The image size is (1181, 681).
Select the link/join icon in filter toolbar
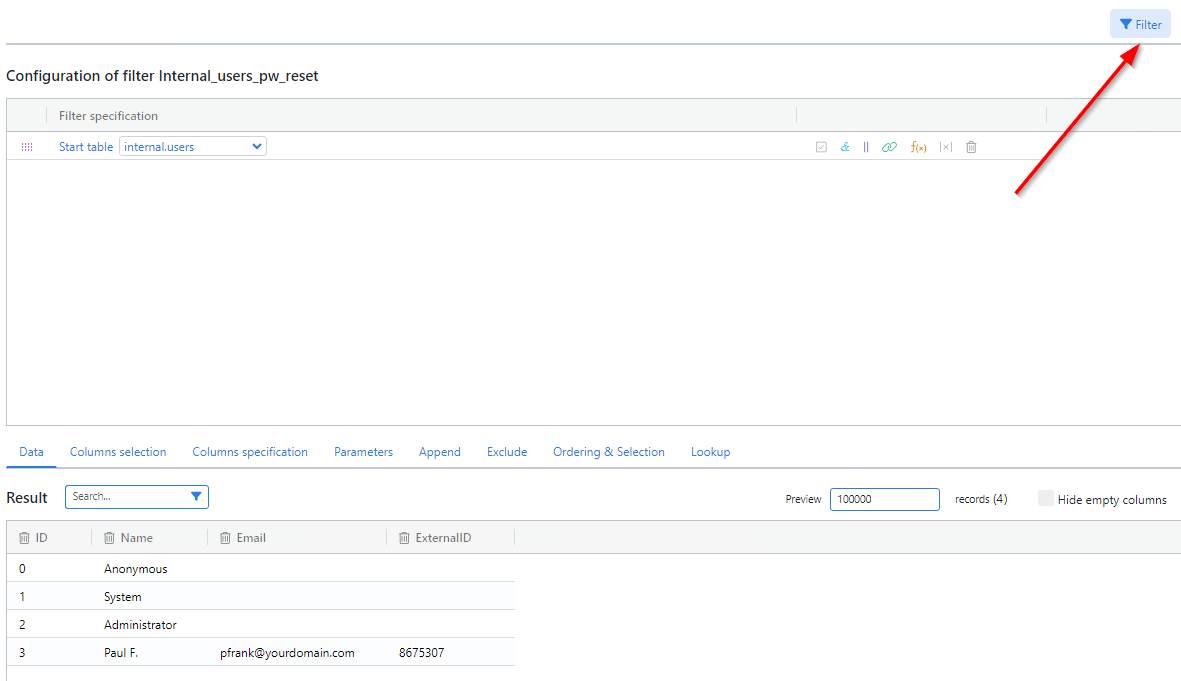[x=890, y=147]
